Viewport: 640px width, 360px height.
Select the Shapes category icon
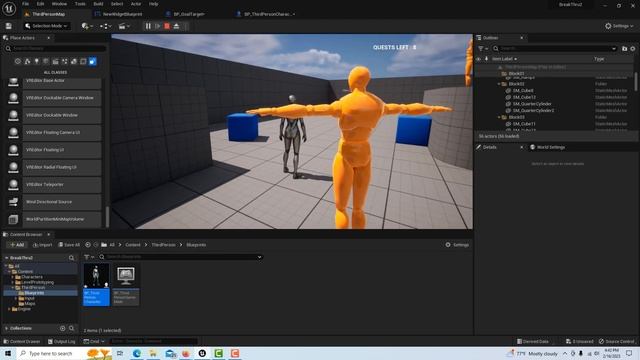pyautogui.click(x=46, y=61)
